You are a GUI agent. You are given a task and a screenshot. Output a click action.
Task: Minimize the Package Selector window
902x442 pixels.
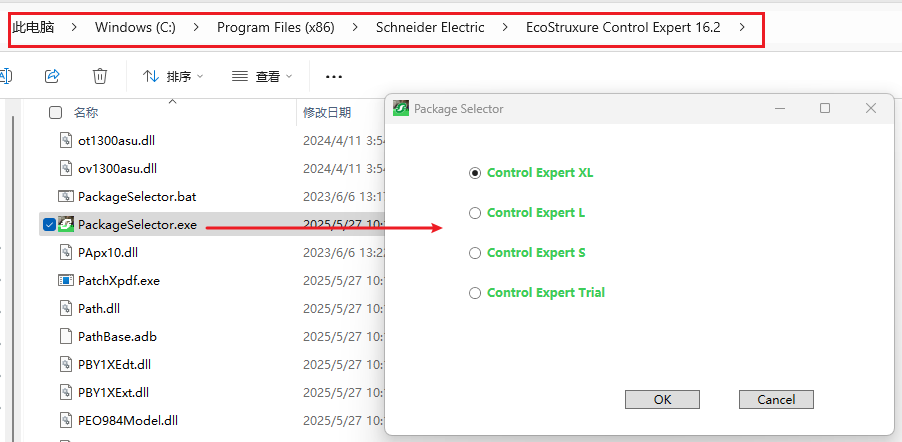click(780, 108)
